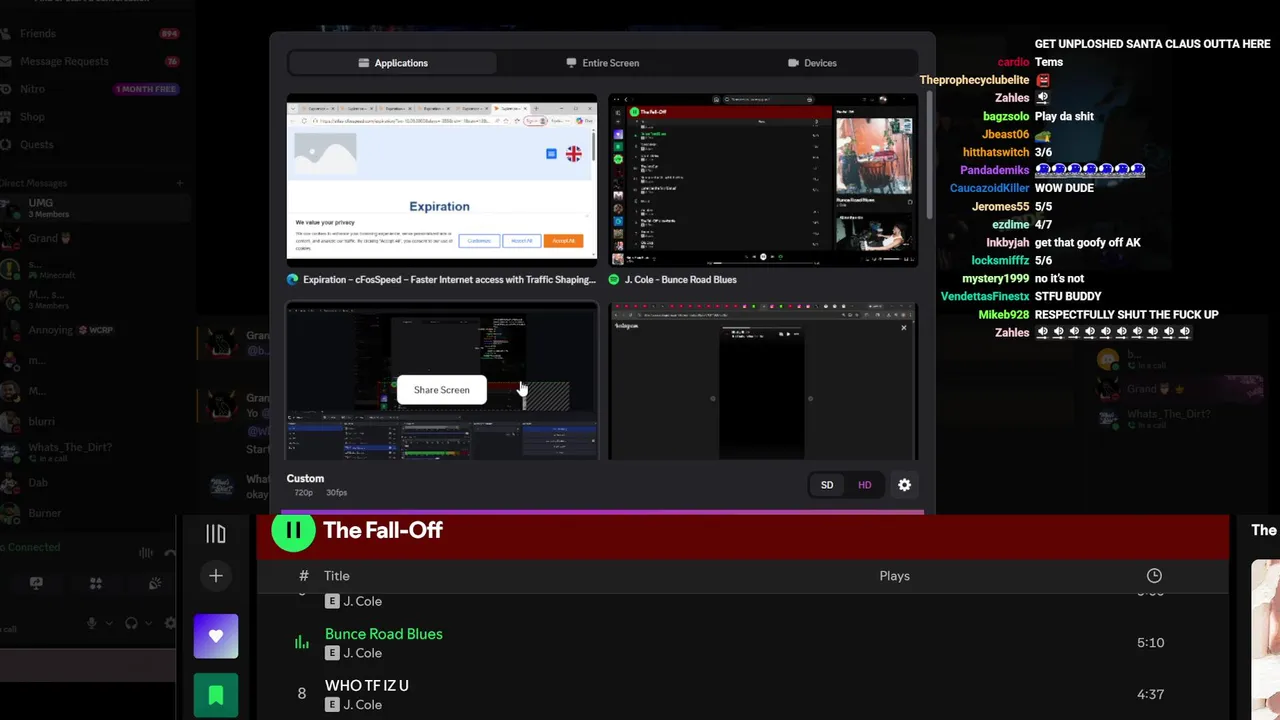The image size is (1280, 720).
Task: Expand the microphone input options arrow
Action: tap(109, 623)
